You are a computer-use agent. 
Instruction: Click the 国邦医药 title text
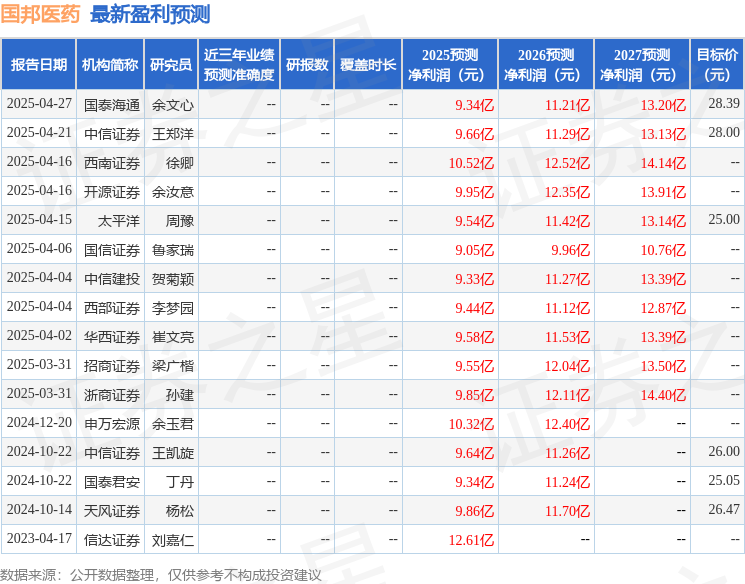[x=40, y=14]
